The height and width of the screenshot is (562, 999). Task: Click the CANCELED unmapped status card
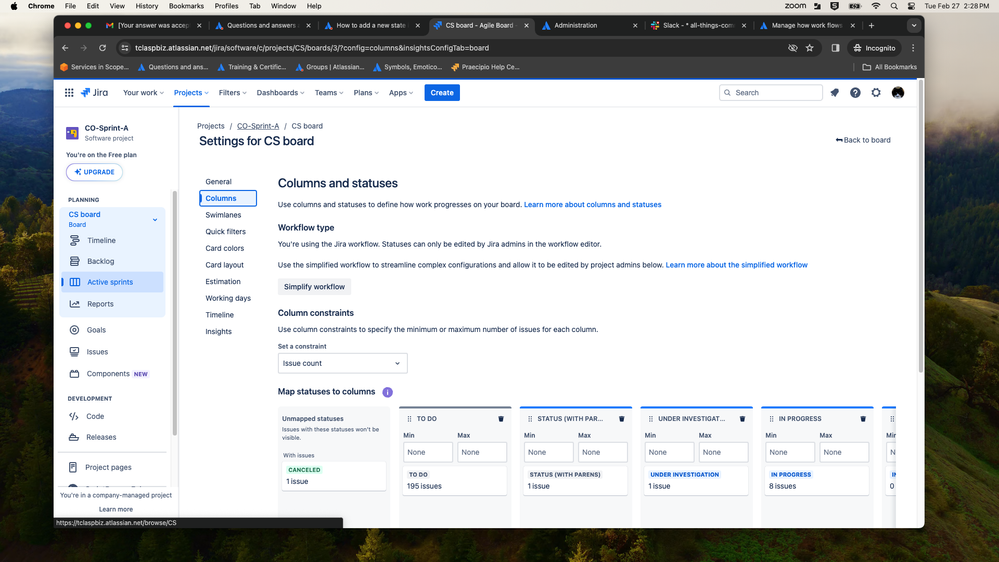pos(334,475)
